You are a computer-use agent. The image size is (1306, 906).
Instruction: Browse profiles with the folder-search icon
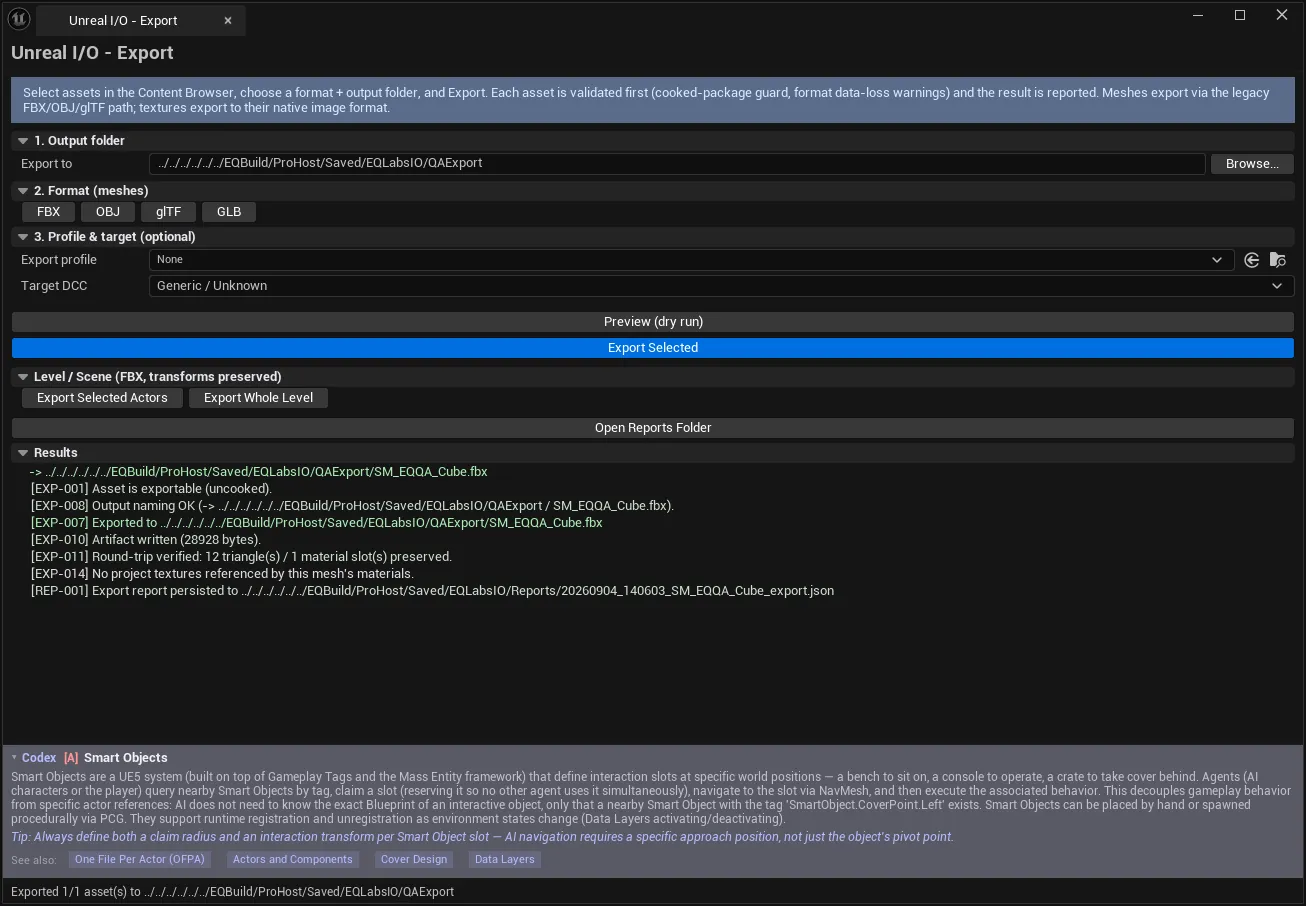click(1278, 260)
